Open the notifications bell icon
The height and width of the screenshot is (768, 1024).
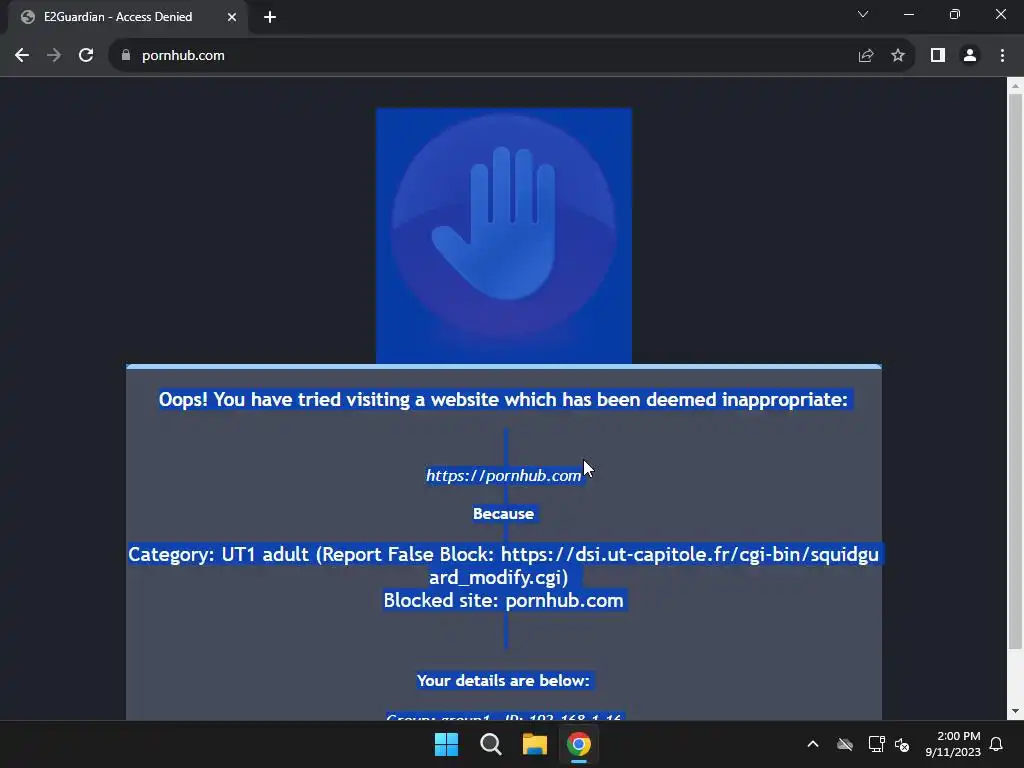[x=997, y=744]
